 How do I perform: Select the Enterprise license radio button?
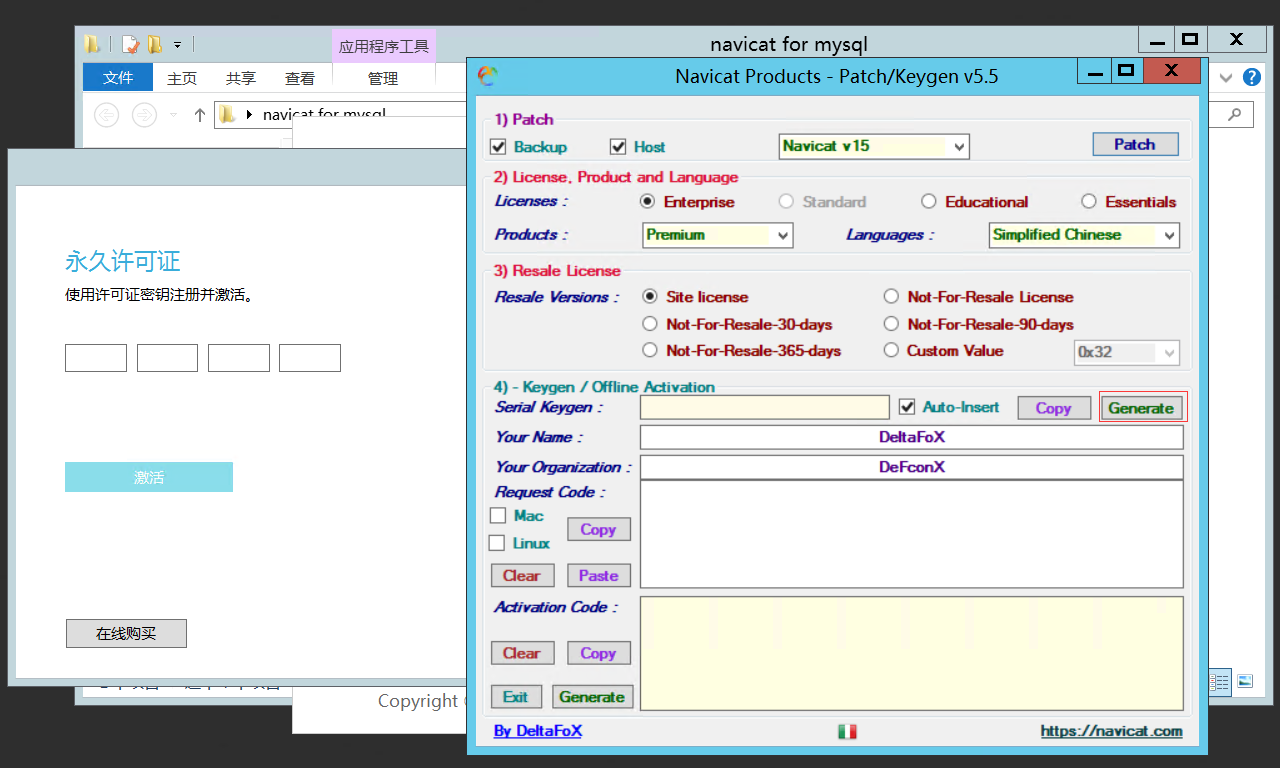(648, 202)
